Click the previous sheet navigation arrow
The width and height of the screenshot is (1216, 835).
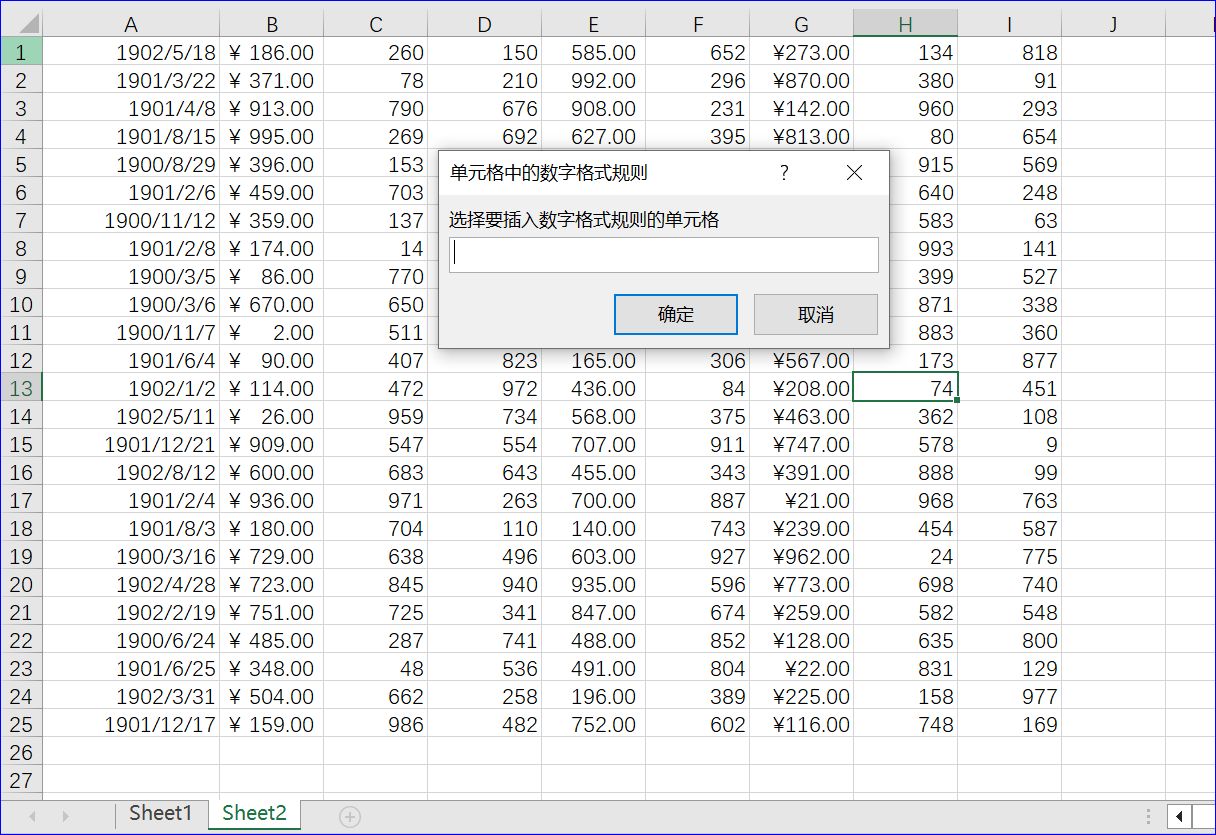pos(32,816)
